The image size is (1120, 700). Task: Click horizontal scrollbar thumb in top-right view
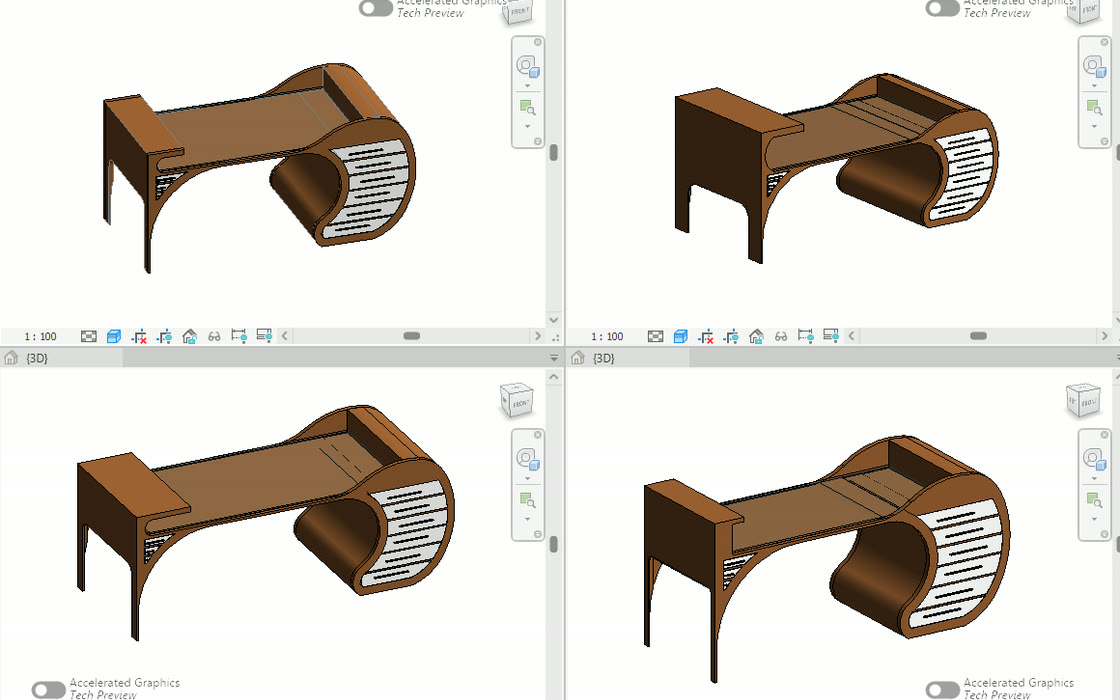979,336
